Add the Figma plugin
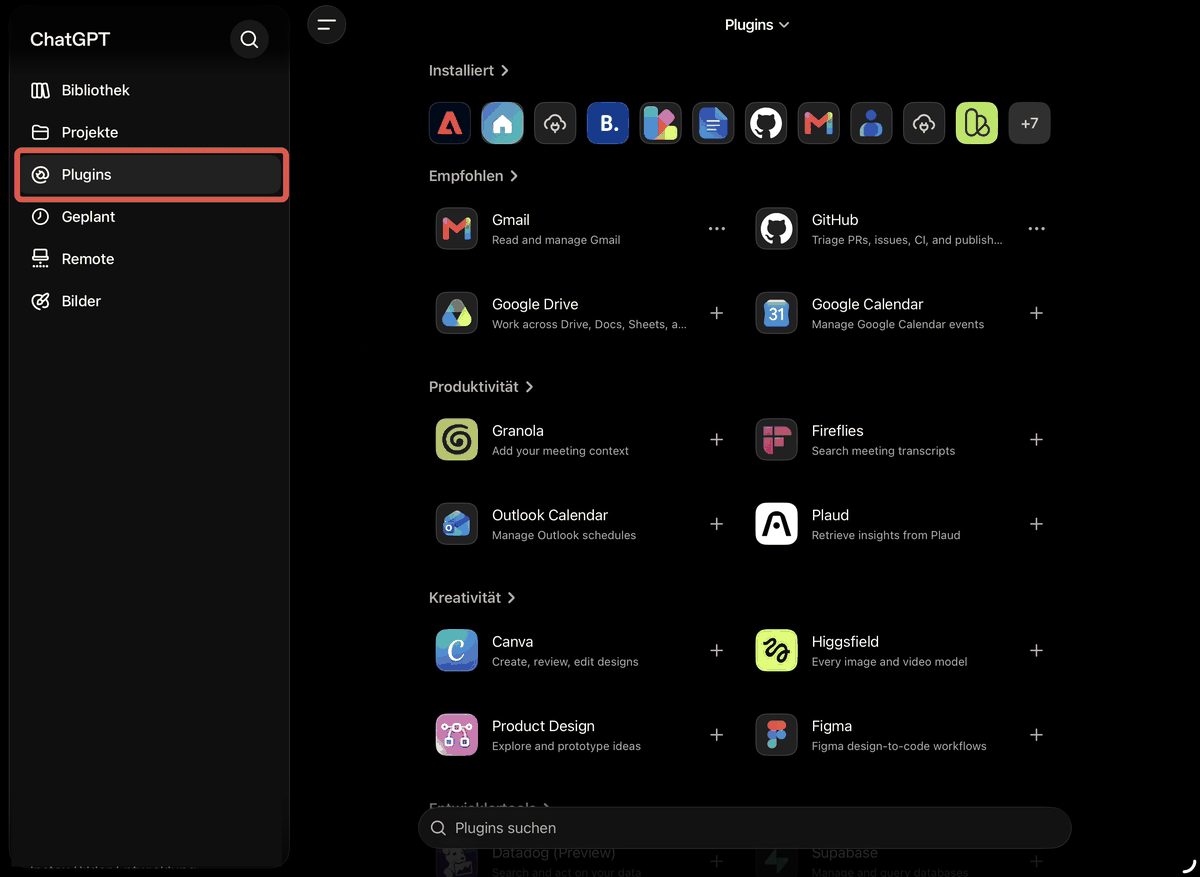This screenshot has width=1200, height=877. 1036,735
